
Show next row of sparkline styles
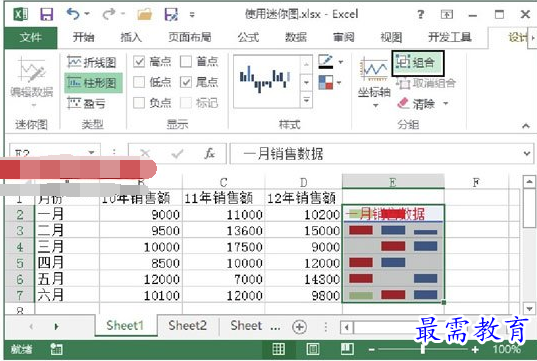click(306, 82)
